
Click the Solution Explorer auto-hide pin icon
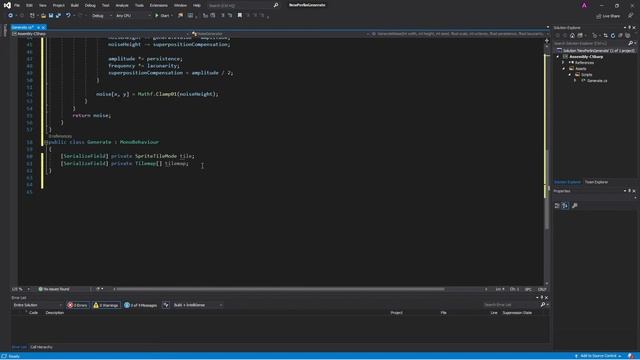point(629,27)
